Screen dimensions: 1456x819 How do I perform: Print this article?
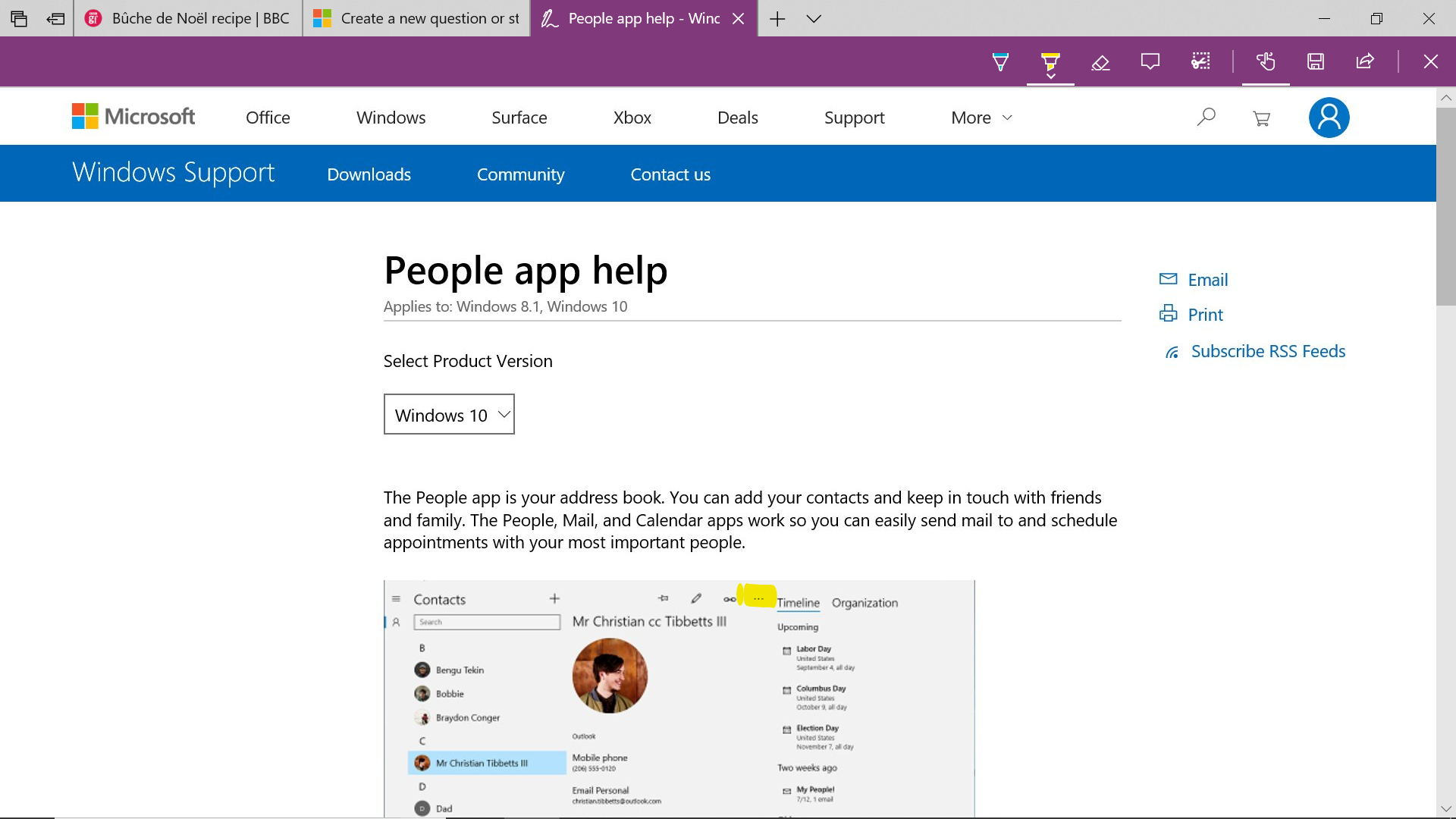(1205, 315)
